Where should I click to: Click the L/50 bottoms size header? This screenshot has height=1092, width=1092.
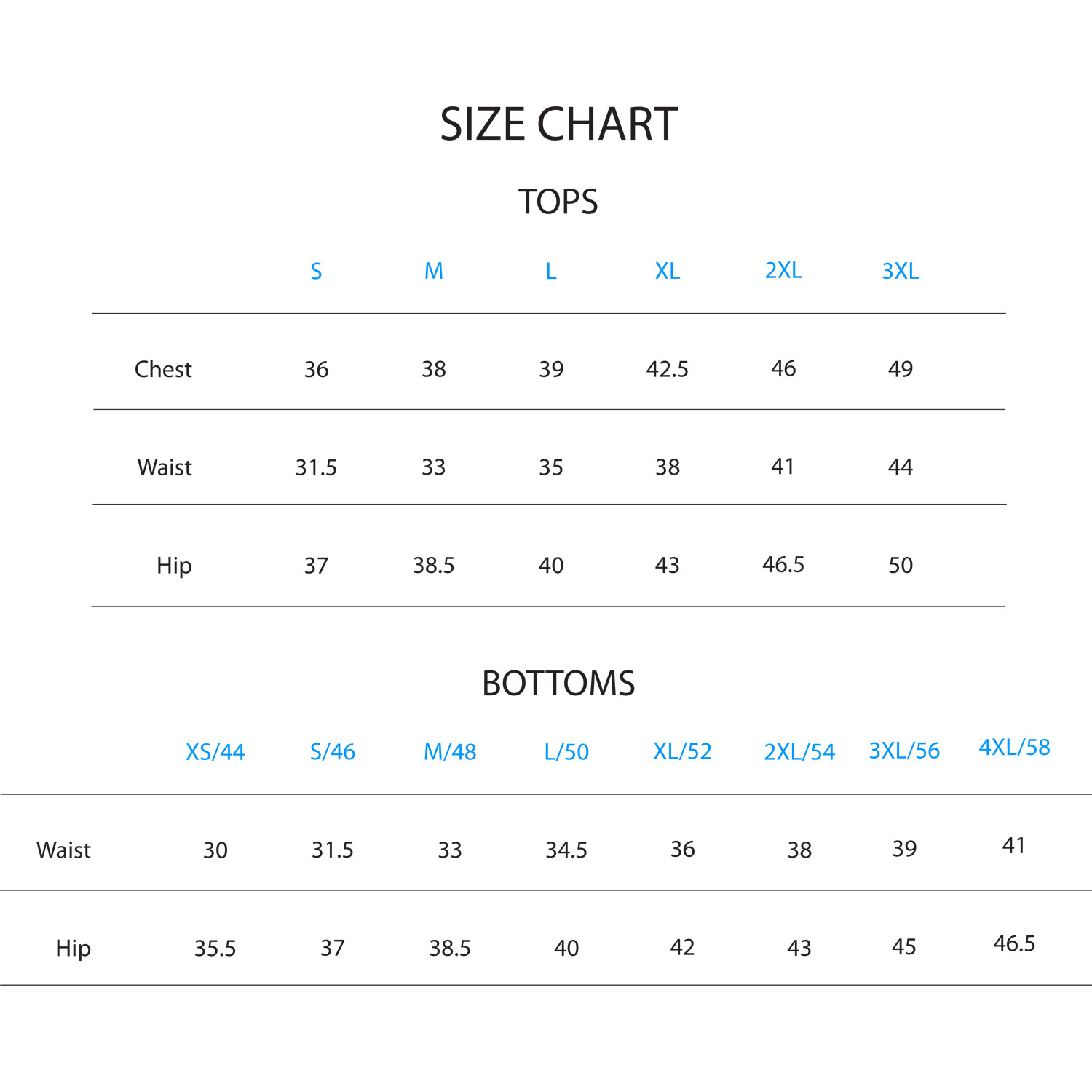(x=566, y=752)
